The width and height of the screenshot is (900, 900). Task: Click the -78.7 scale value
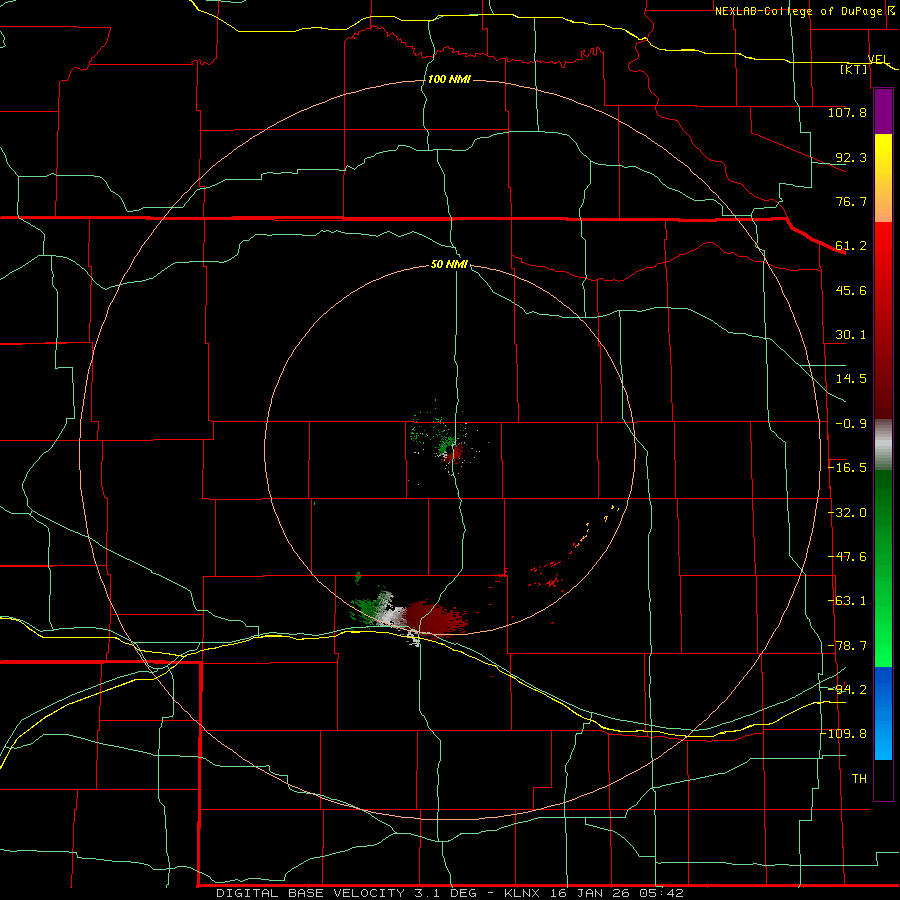(848, 646)
